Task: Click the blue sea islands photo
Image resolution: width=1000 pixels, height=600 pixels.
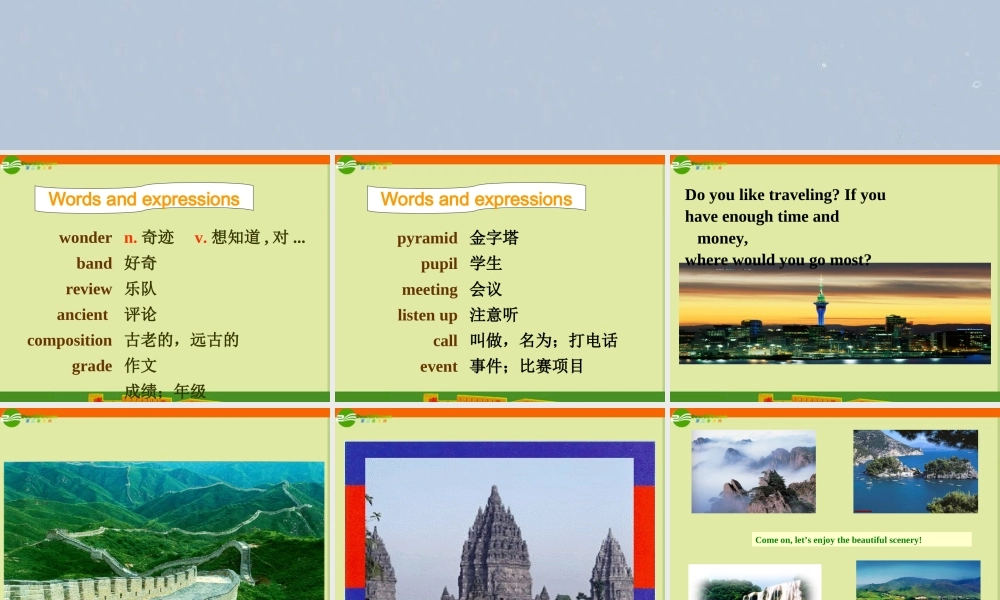Action: click(x=915, y=471)
